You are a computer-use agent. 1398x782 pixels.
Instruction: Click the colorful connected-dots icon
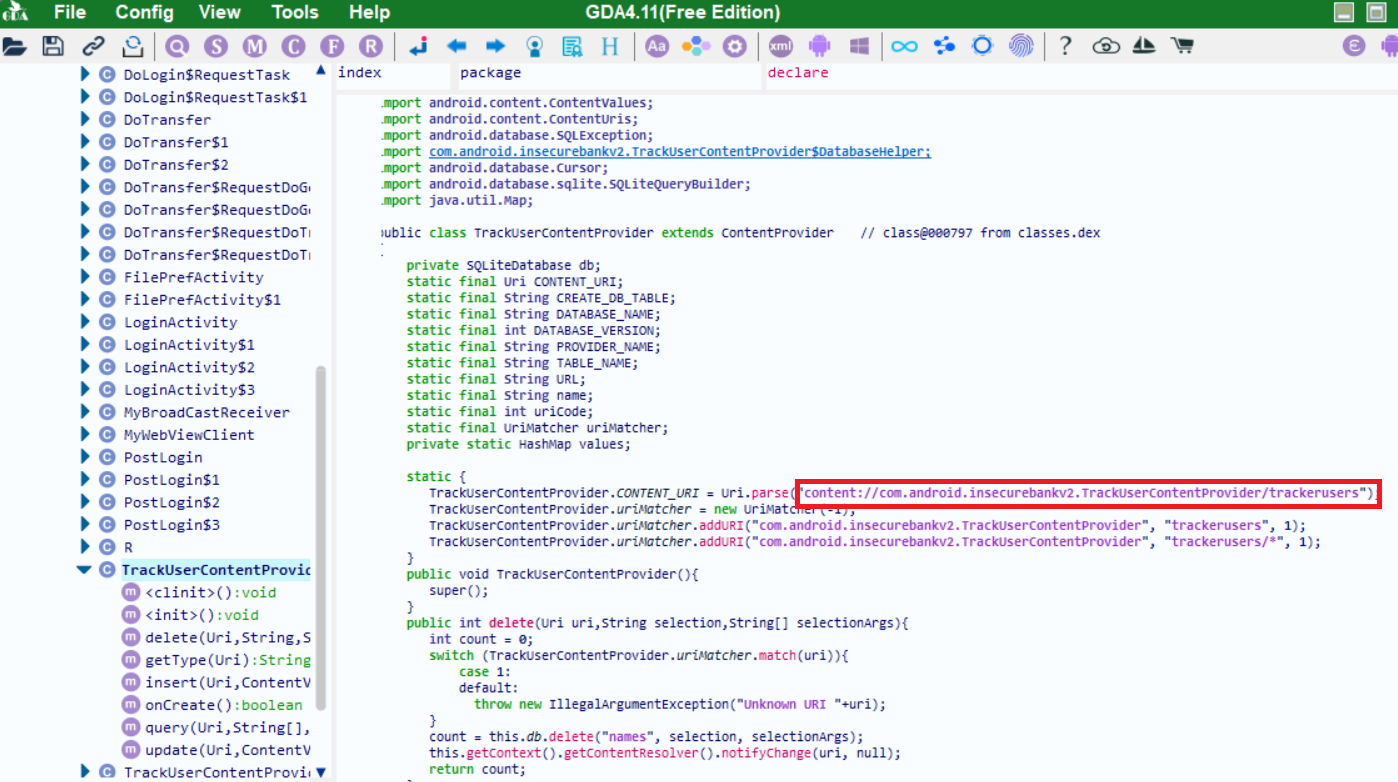pyautogui.click(x=695, y=46)
